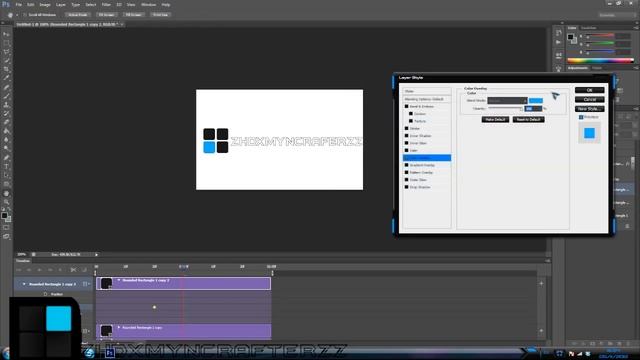Click the New Style button
Image resolution: width=640 pixels, height=360 pixels.
[589, 109]
